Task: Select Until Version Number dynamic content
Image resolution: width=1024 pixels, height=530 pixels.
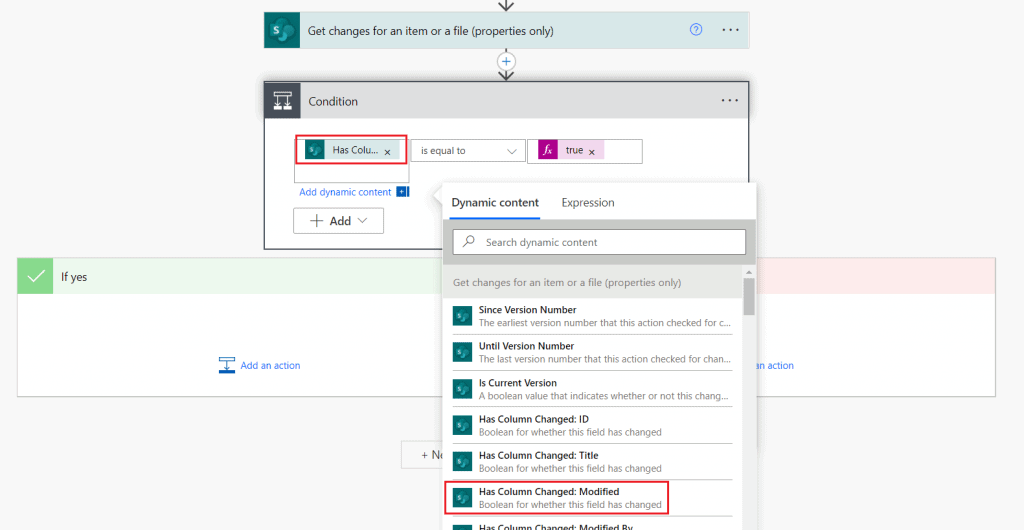Action: [592, 352]
